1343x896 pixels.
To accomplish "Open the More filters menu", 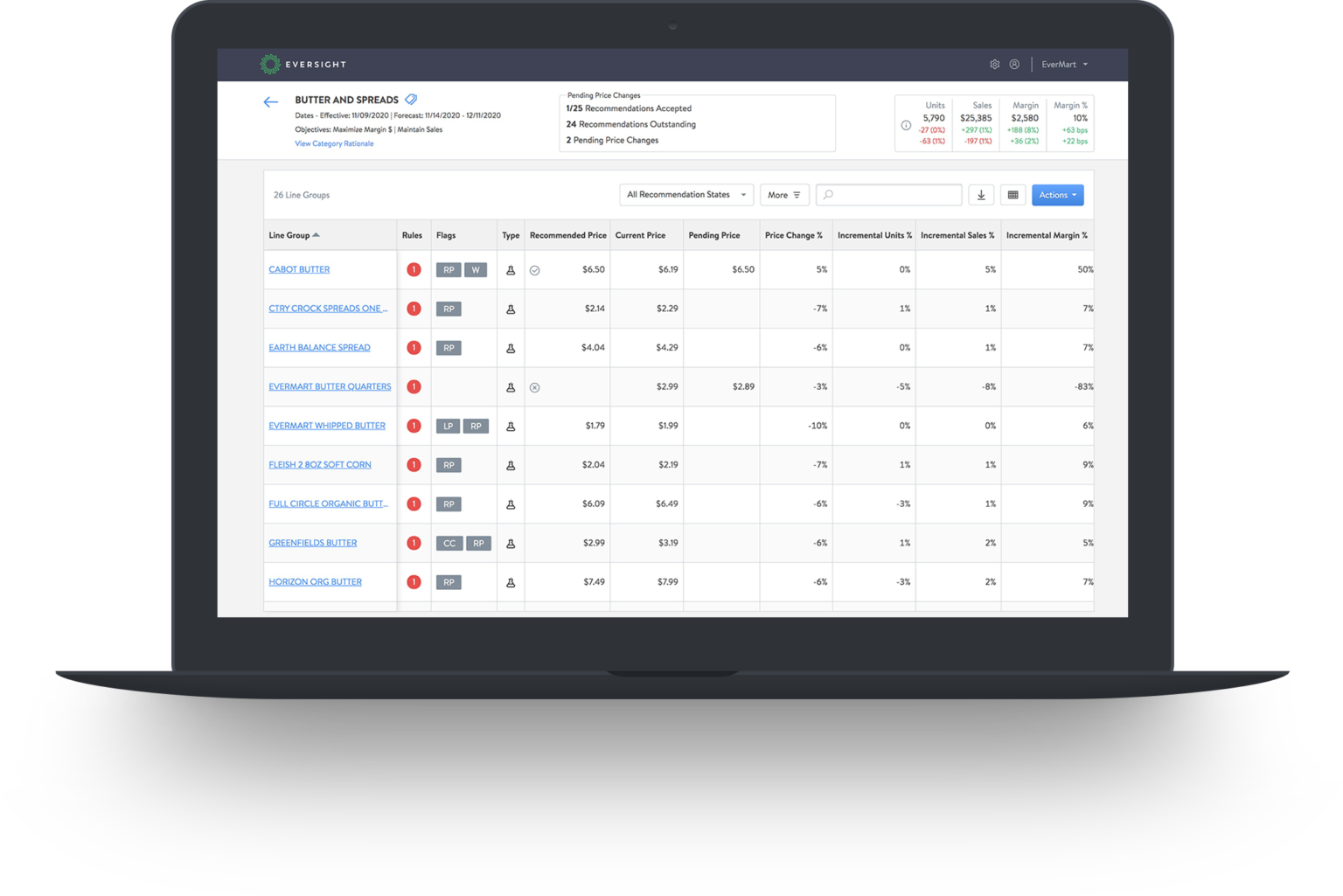I will coord(783,194).
